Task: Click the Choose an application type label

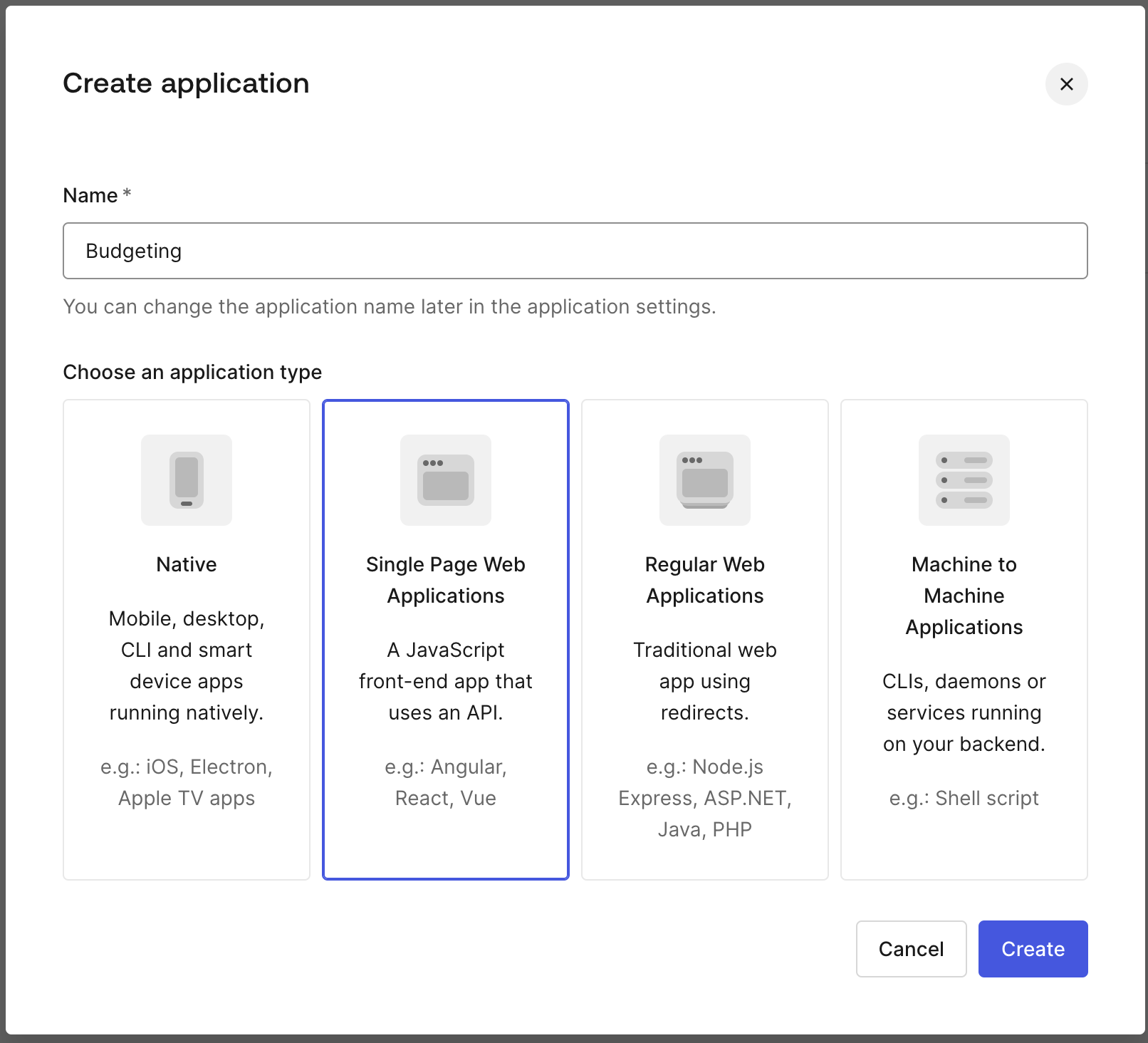Action: click(192, 371)
